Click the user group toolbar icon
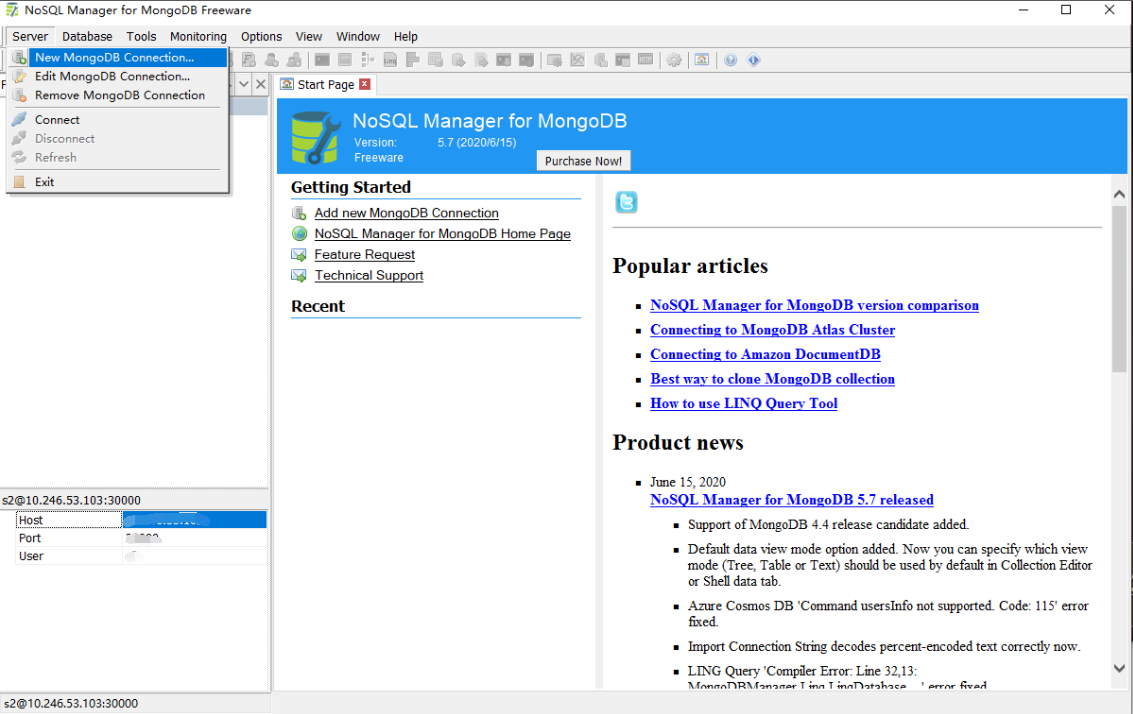Screen dimensions: 1133x714 point(294,60)
